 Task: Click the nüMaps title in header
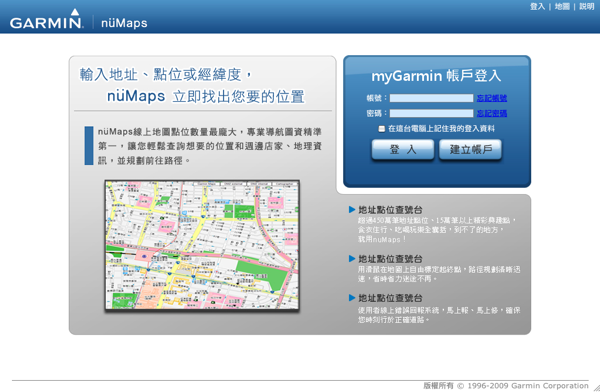[124, 23]
